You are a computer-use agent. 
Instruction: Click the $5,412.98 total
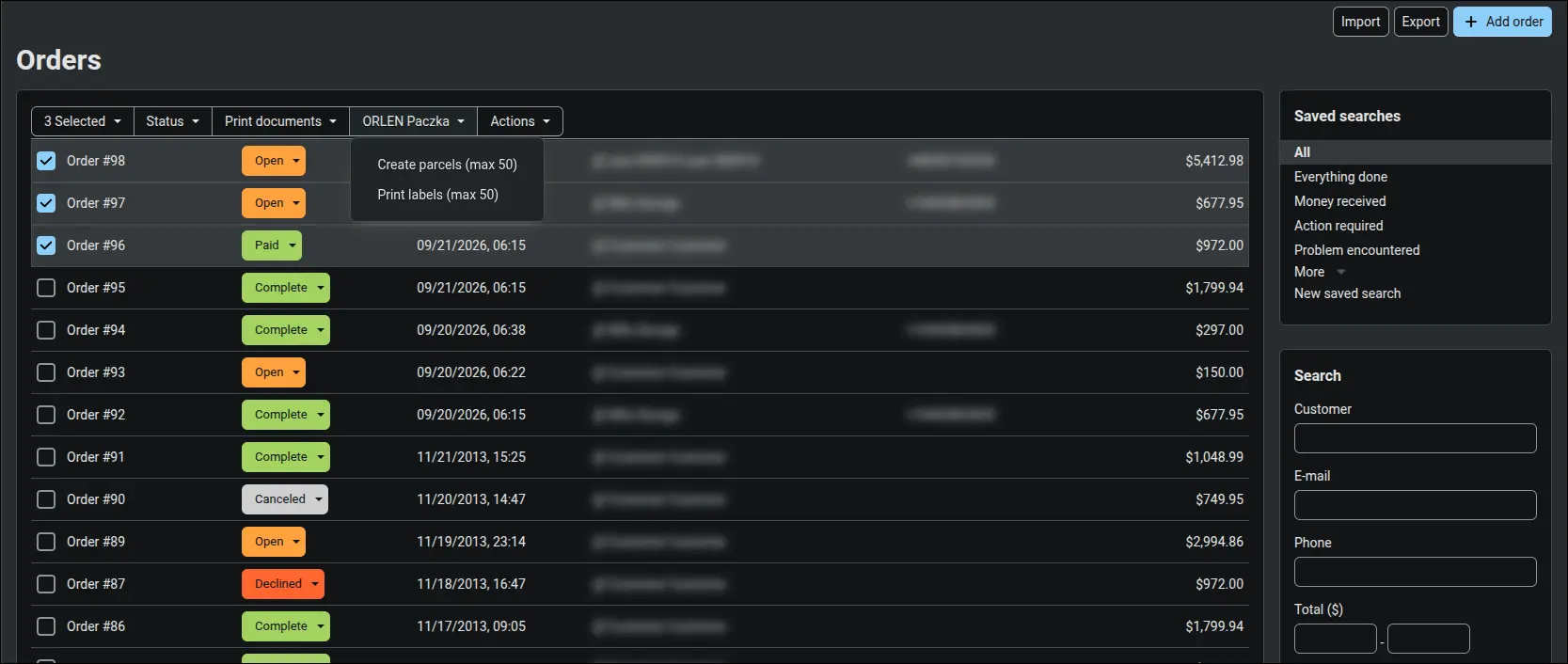pos(1214,161)
